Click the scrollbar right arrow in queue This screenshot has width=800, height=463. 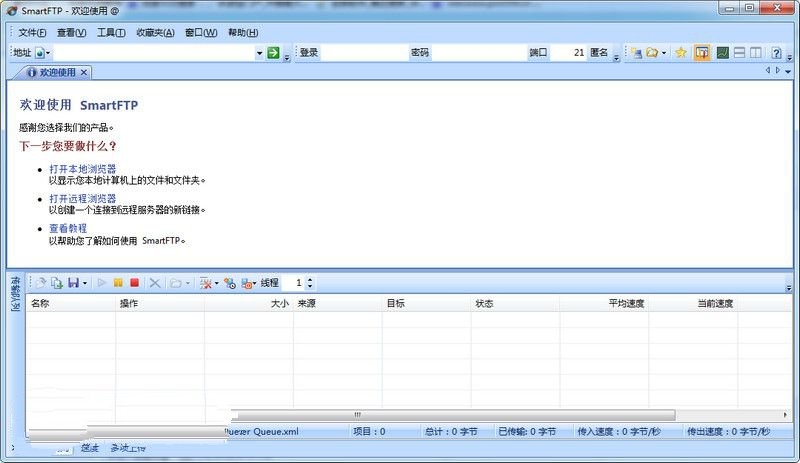coord(785,415)
